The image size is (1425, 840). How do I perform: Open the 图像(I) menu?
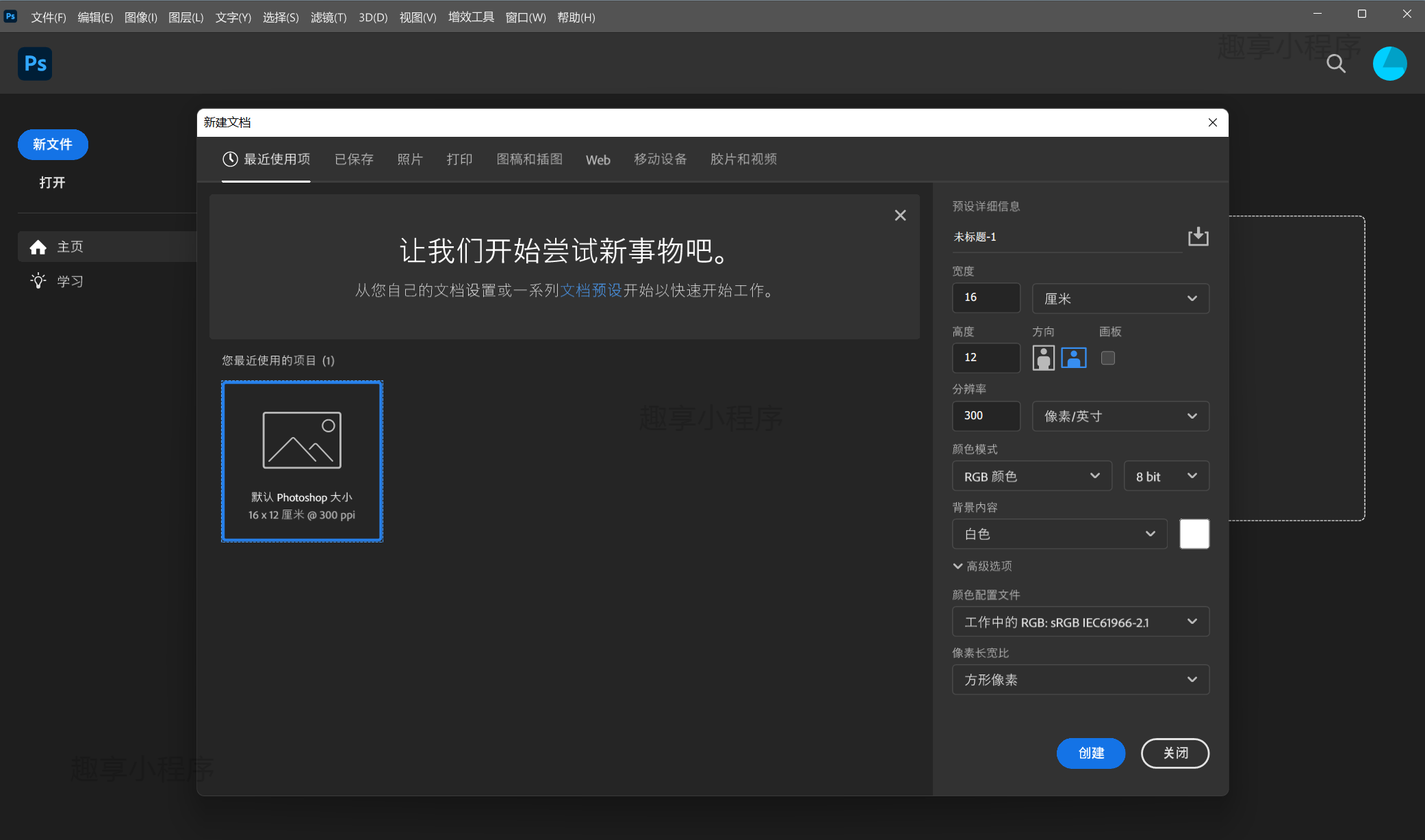point(140,17)
